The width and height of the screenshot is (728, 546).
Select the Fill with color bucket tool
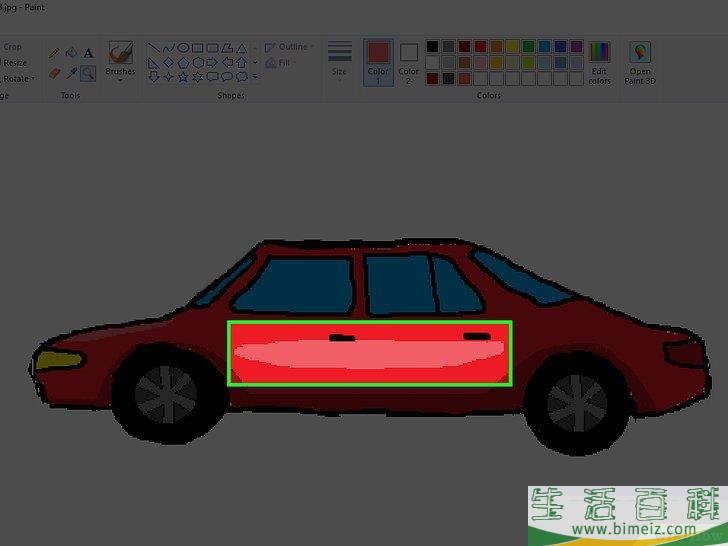[x=71, y=53]
